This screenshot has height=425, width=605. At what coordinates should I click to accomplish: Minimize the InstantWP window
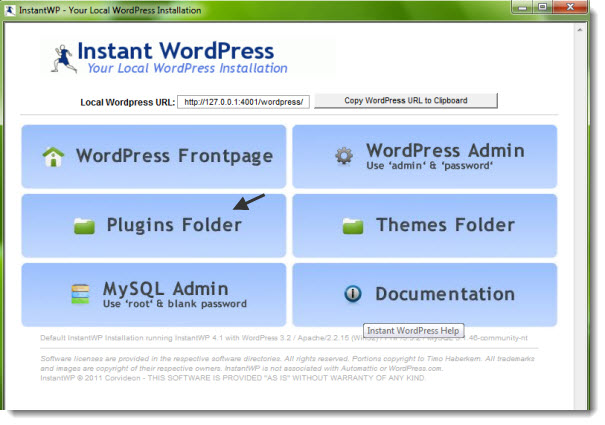522,7
